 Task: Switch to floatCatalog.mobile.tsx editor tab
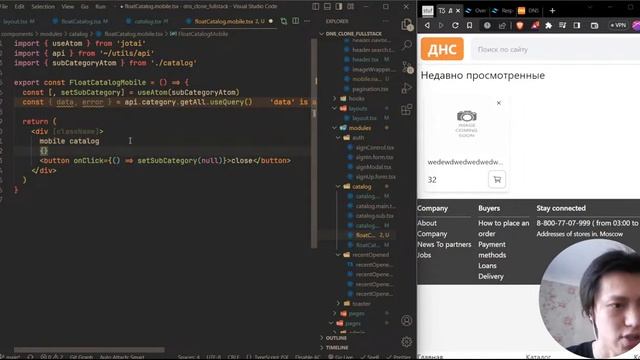tap(229, 21)
